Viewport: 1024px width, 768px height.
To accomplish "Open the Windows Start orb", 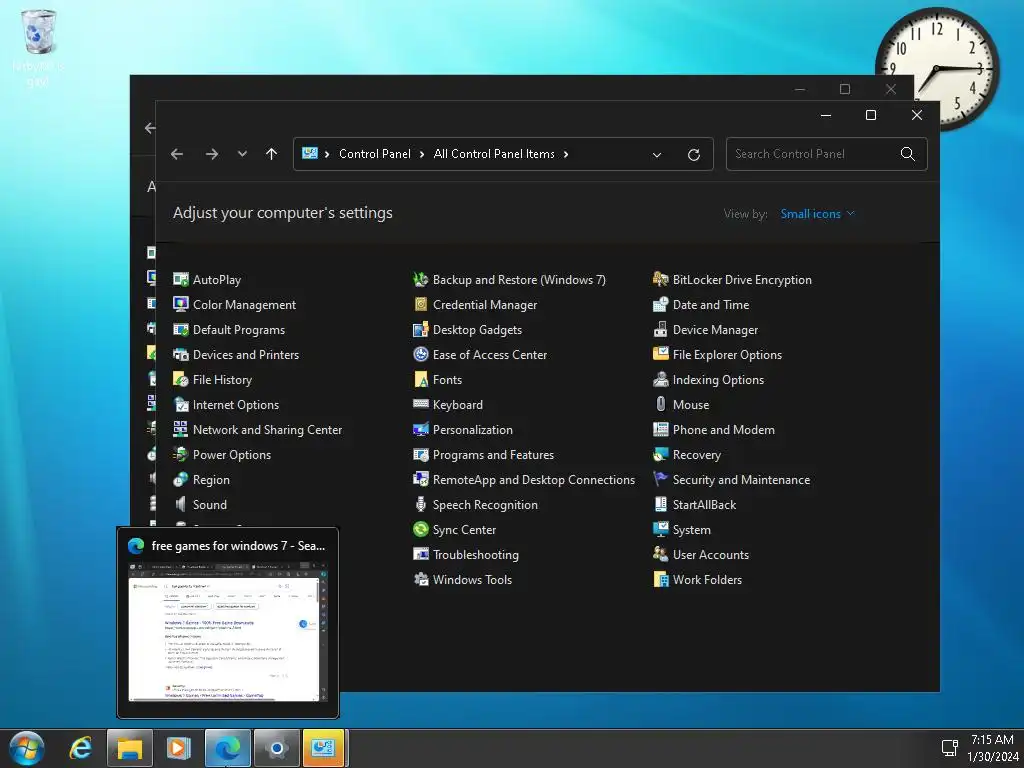I will coord(27,748).
